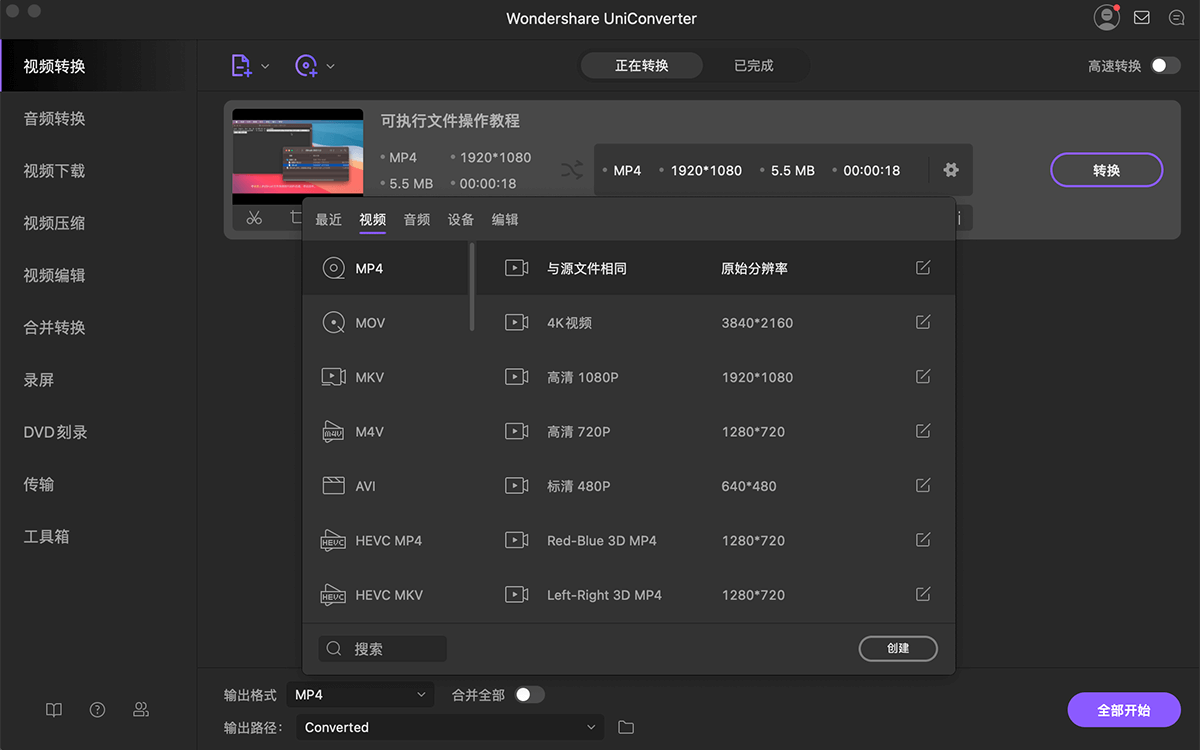
Task: Open output settings gear icon
Action: click(x=951, y=170)
